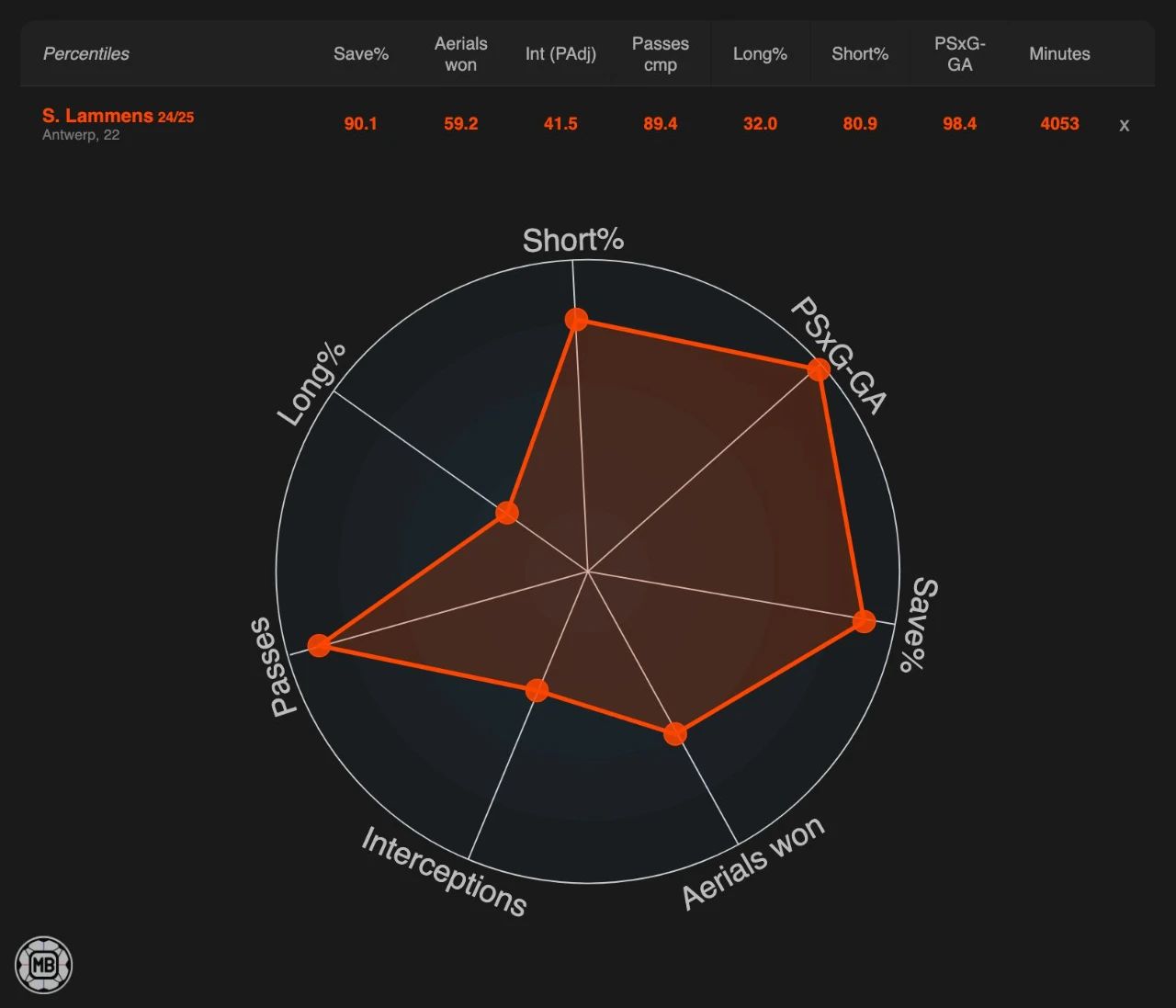Click the Save% column header
Viewport: 1176px width, 1008px height.
(360, 54)
